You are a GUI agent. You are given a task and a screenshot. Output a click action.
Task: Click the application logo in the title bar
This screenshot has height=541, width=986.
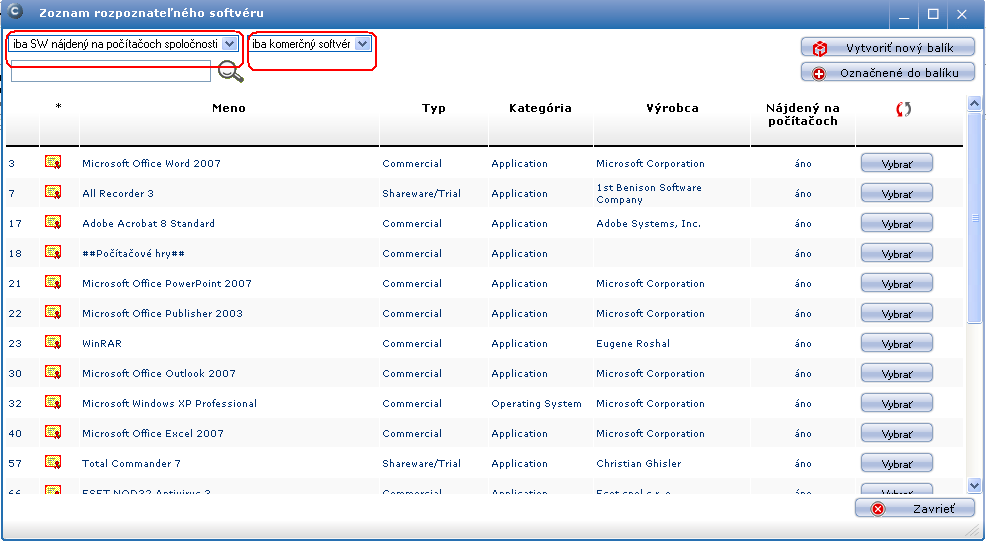[x=14, y=11]
